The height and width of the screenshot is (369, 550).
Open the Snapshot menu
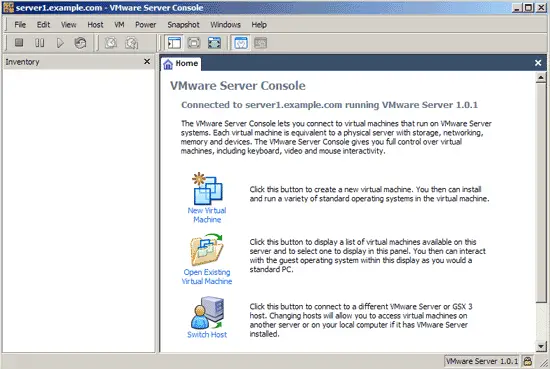(183, 25)
